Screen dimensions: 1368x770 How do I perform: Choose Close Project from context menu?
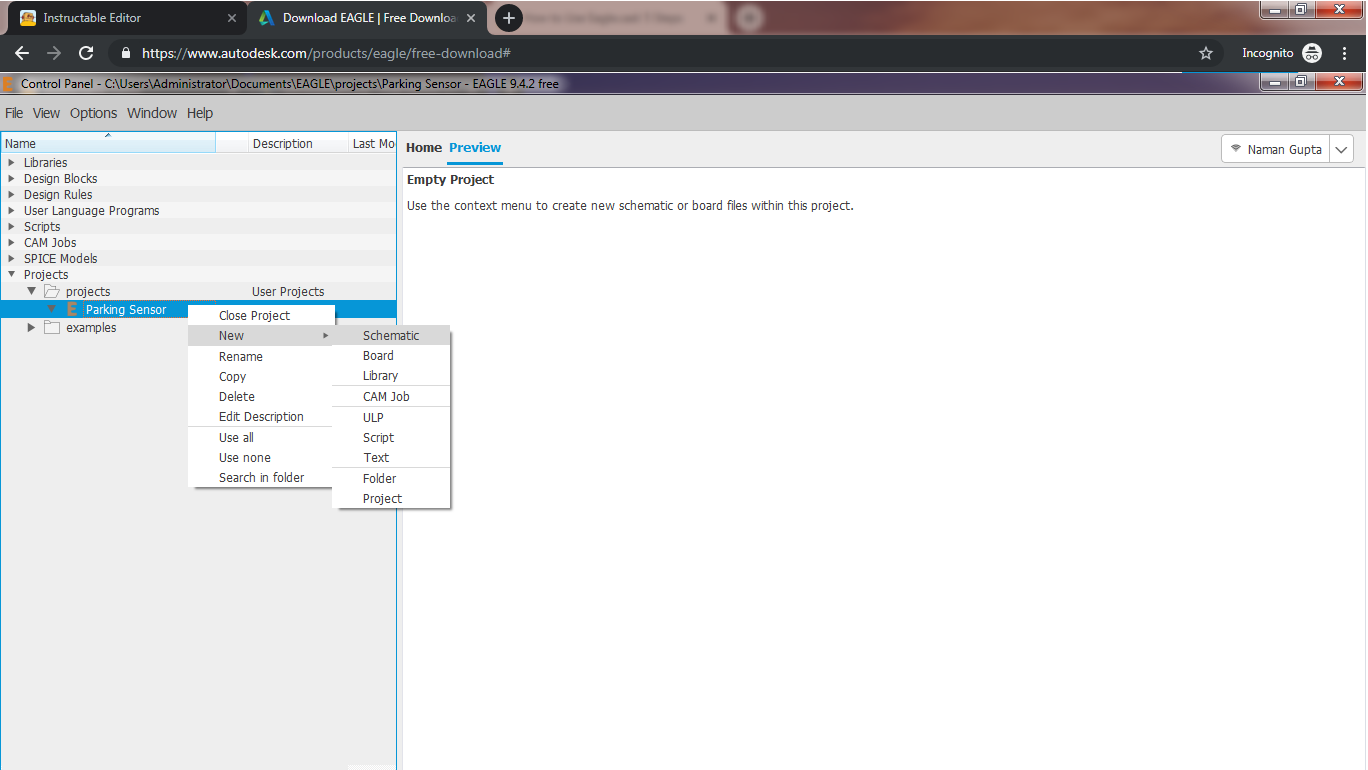(261, 316)
